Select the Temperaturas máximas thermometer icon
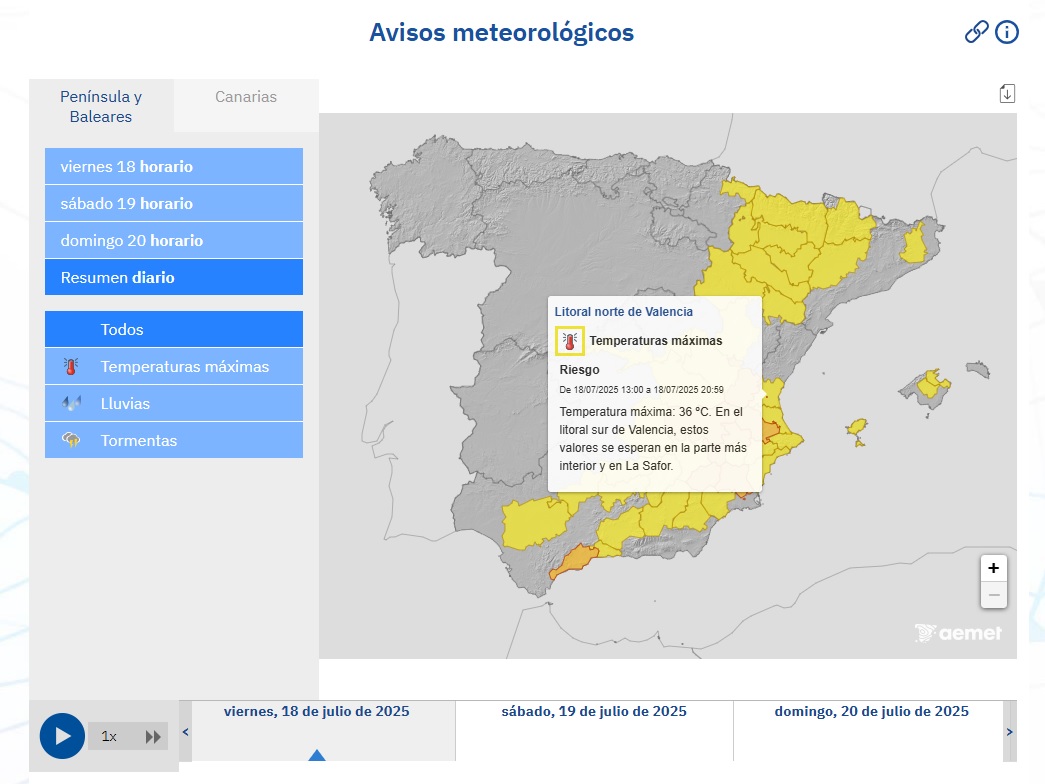Image resolution: width=1045 pixels, height=784 pixels. click(x=72, y=366)
